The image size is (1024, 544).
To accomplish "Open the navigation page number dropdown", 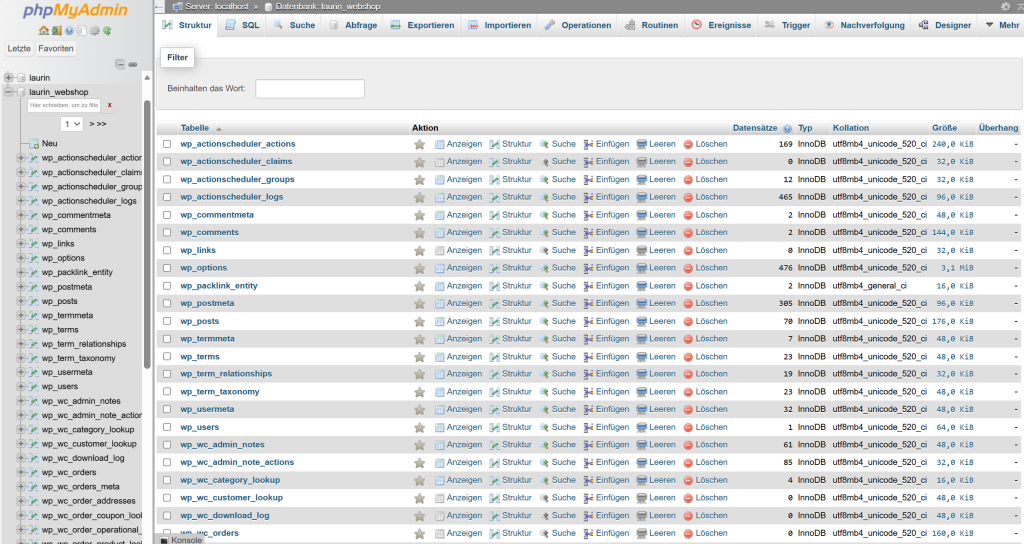I will point(72,123).
